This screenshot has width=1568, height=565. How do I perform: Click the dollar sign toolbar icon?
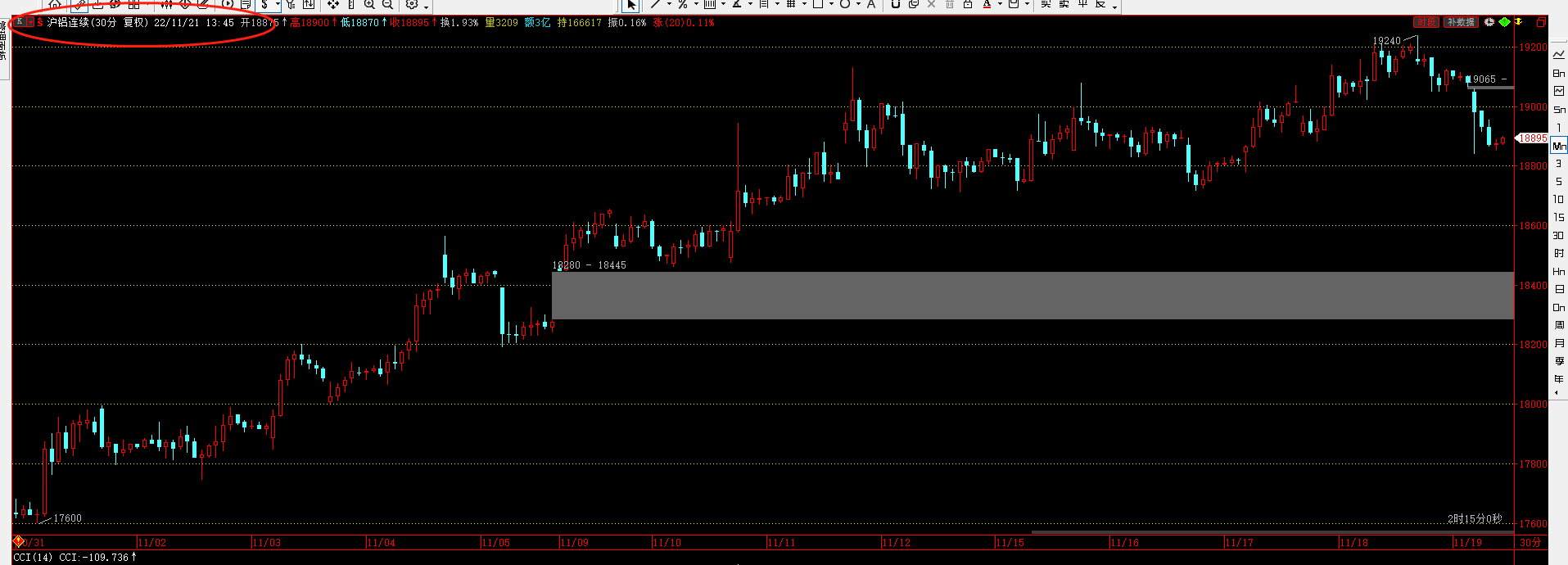(x=264, y=4)
